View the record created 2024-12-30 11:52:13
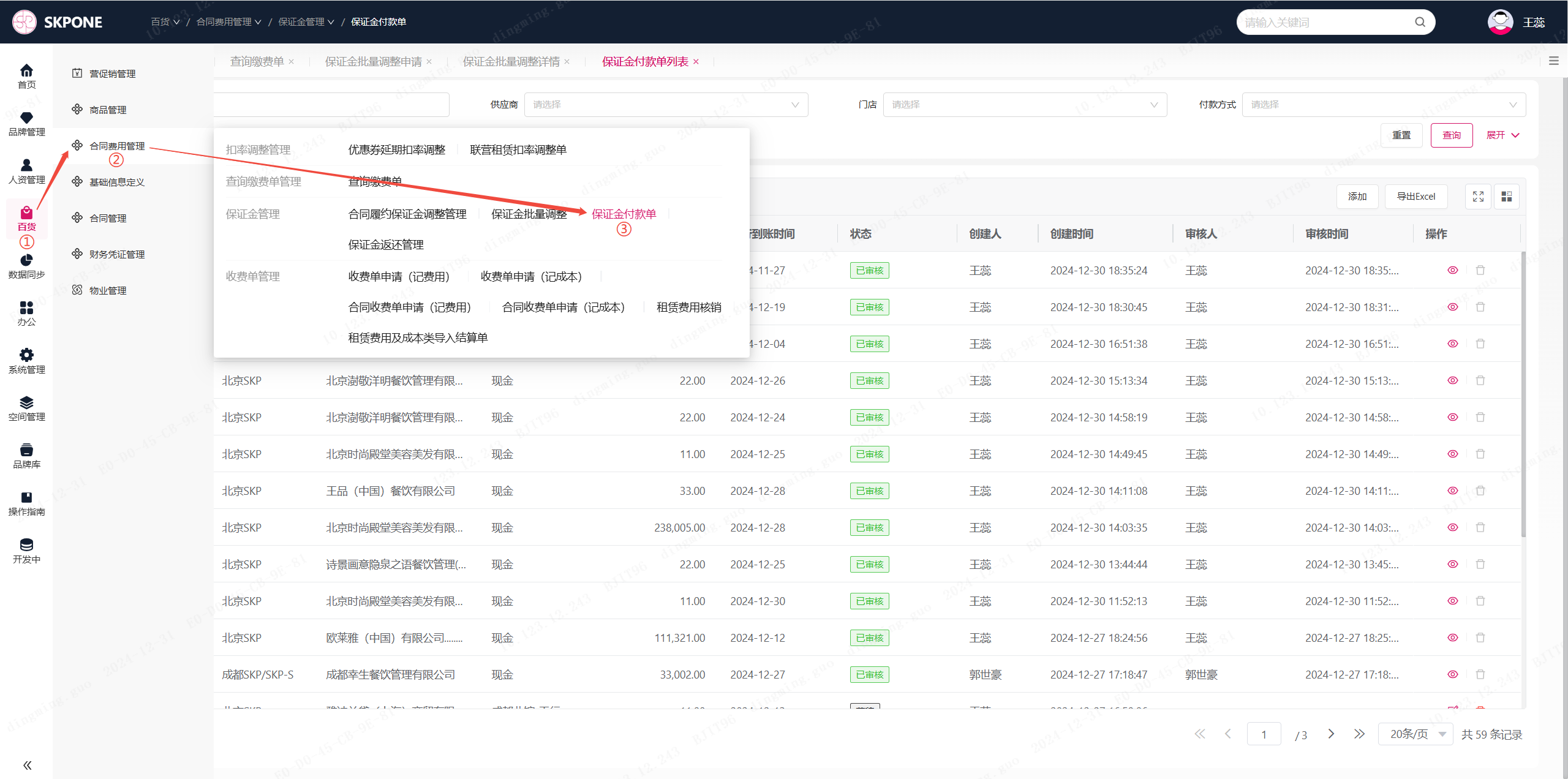 click(1453, 601)
